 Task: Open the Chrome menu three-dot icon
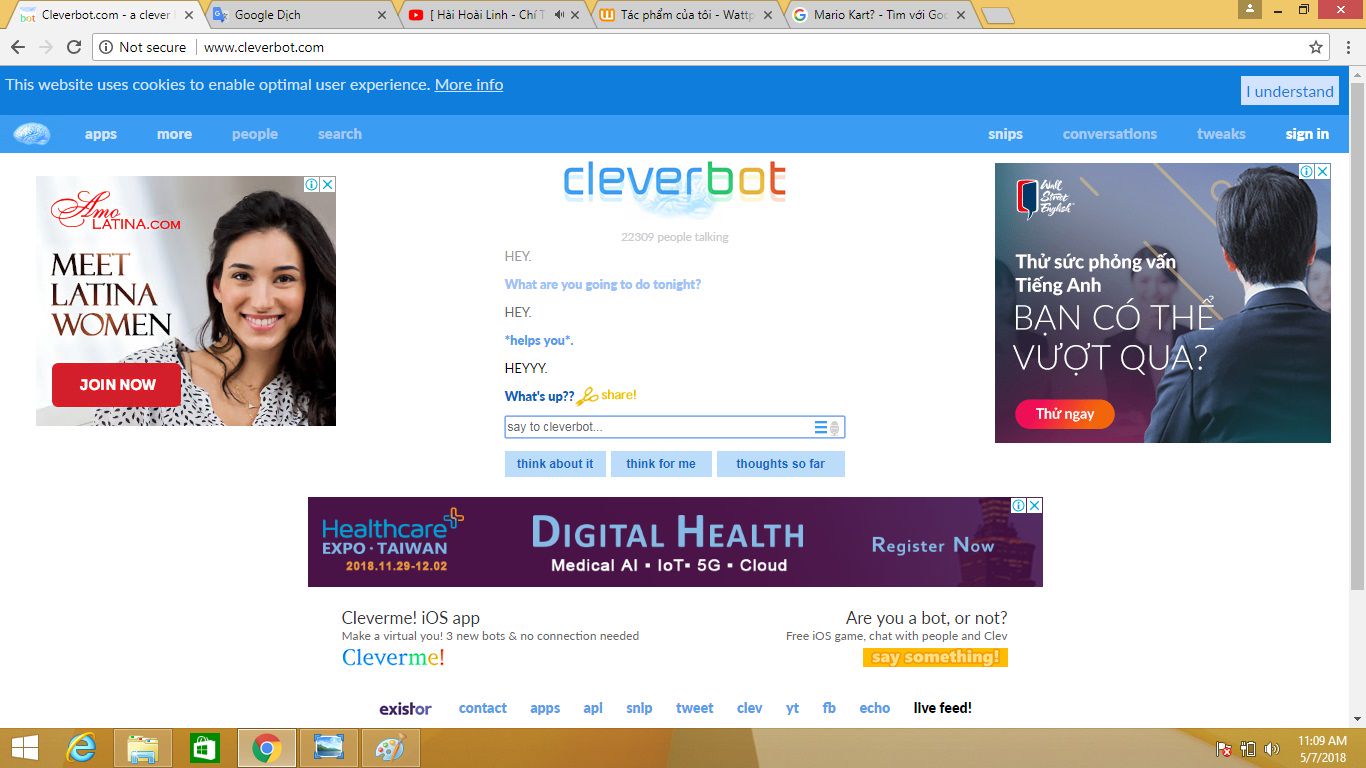(1348, 47)
